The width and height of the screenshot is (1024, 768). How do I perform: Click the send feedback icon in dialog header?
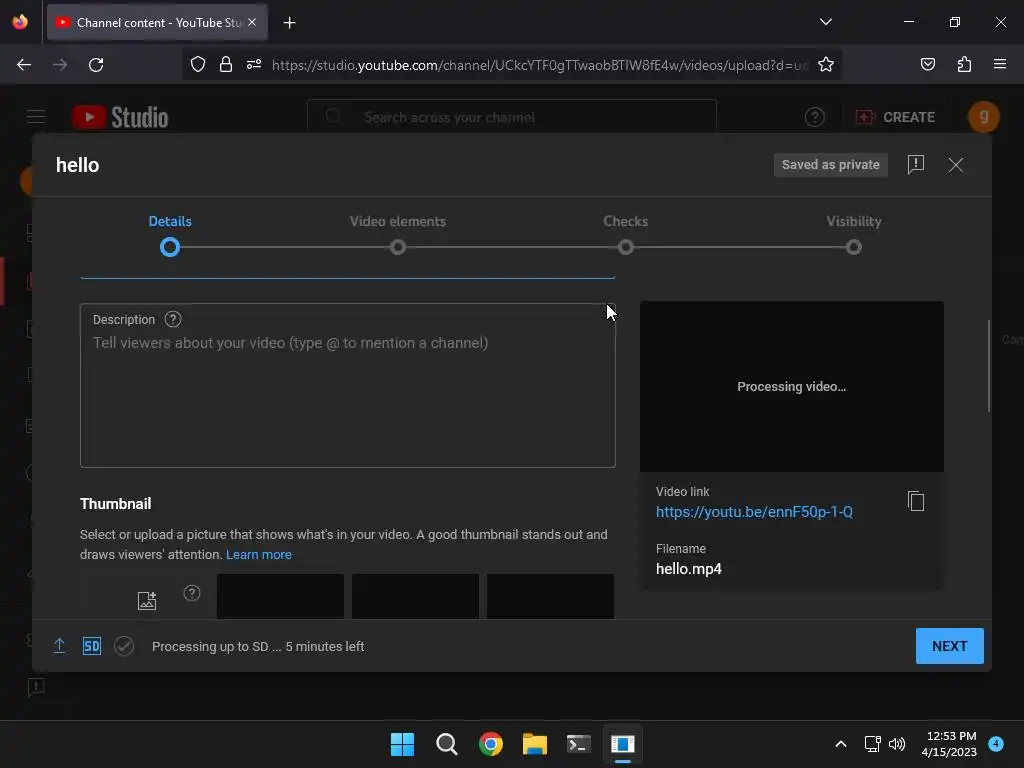[x=916, y=165]
